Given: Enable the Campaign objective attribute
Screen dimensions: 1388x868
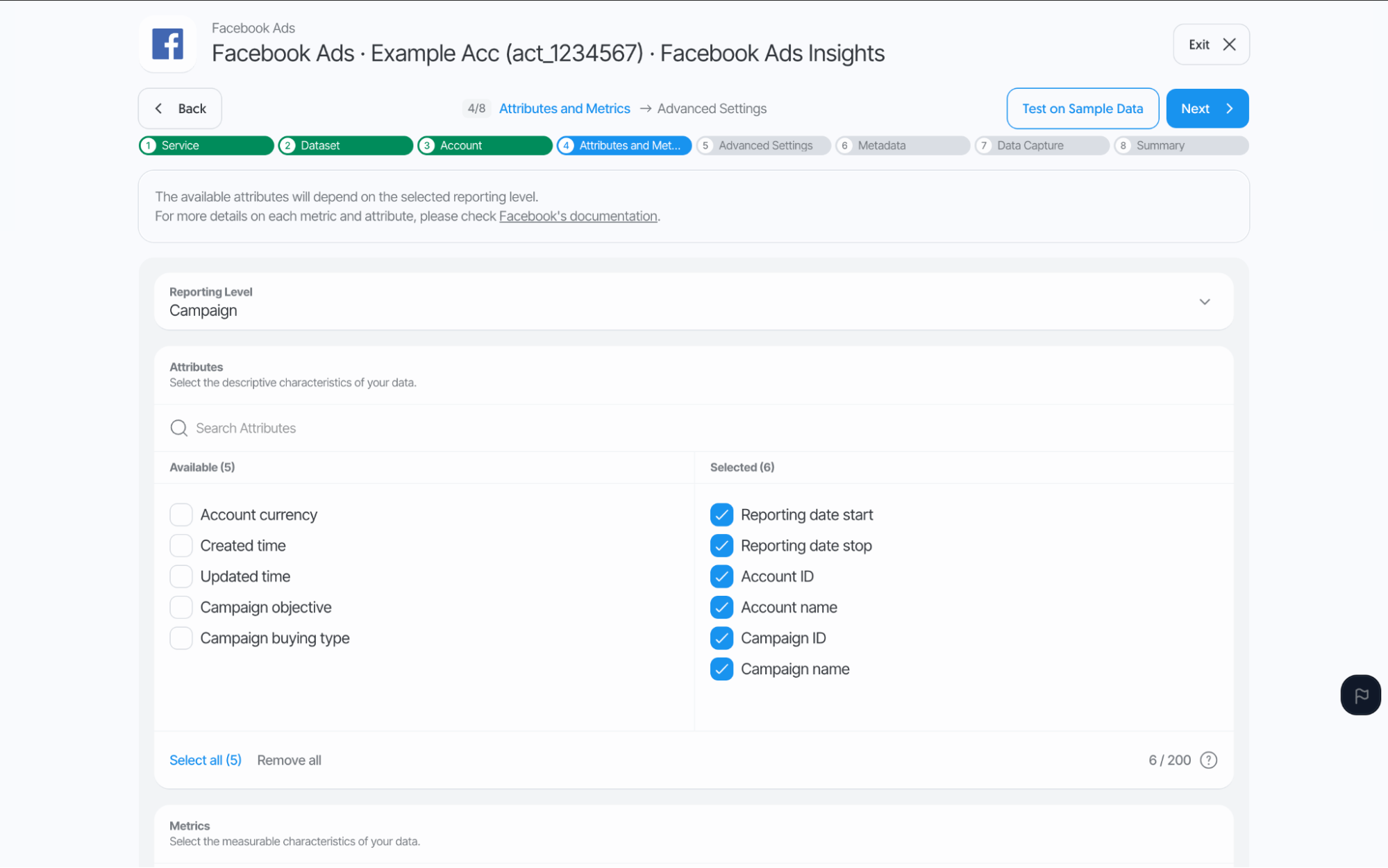Looking at the screenshot, I should pyautogui.click(x=181, y=607).
